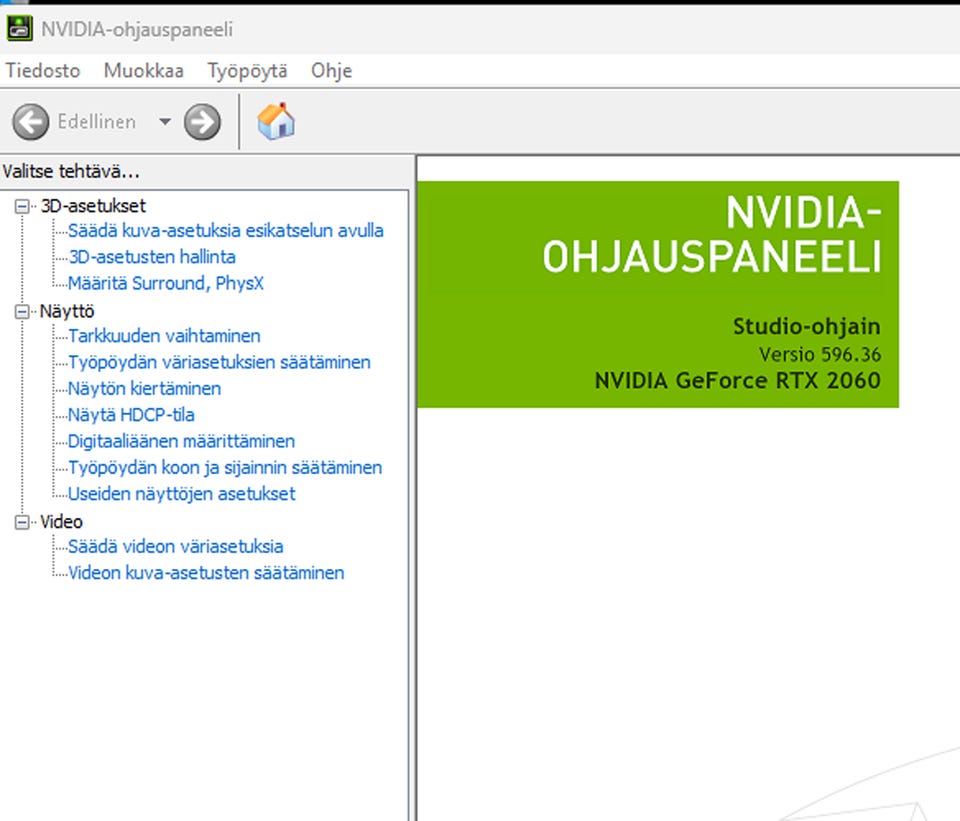Open Useiden näyttöjen asetukset
The height and width of the screenshot is (821, 960).
click(x=182, y=494)
